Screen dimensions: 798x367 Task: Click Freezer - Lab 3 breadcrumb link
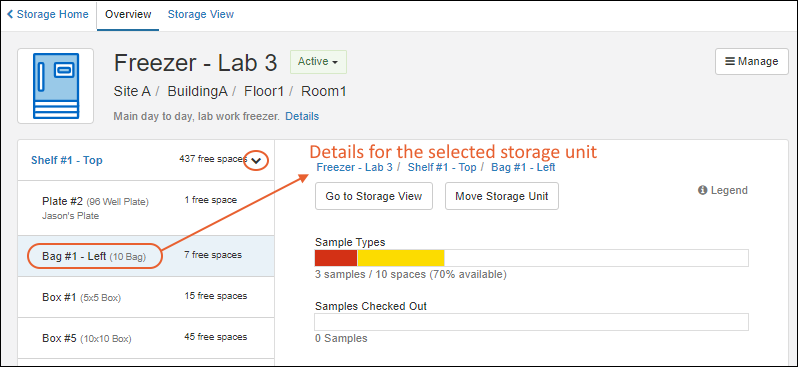tap(354, 167)
